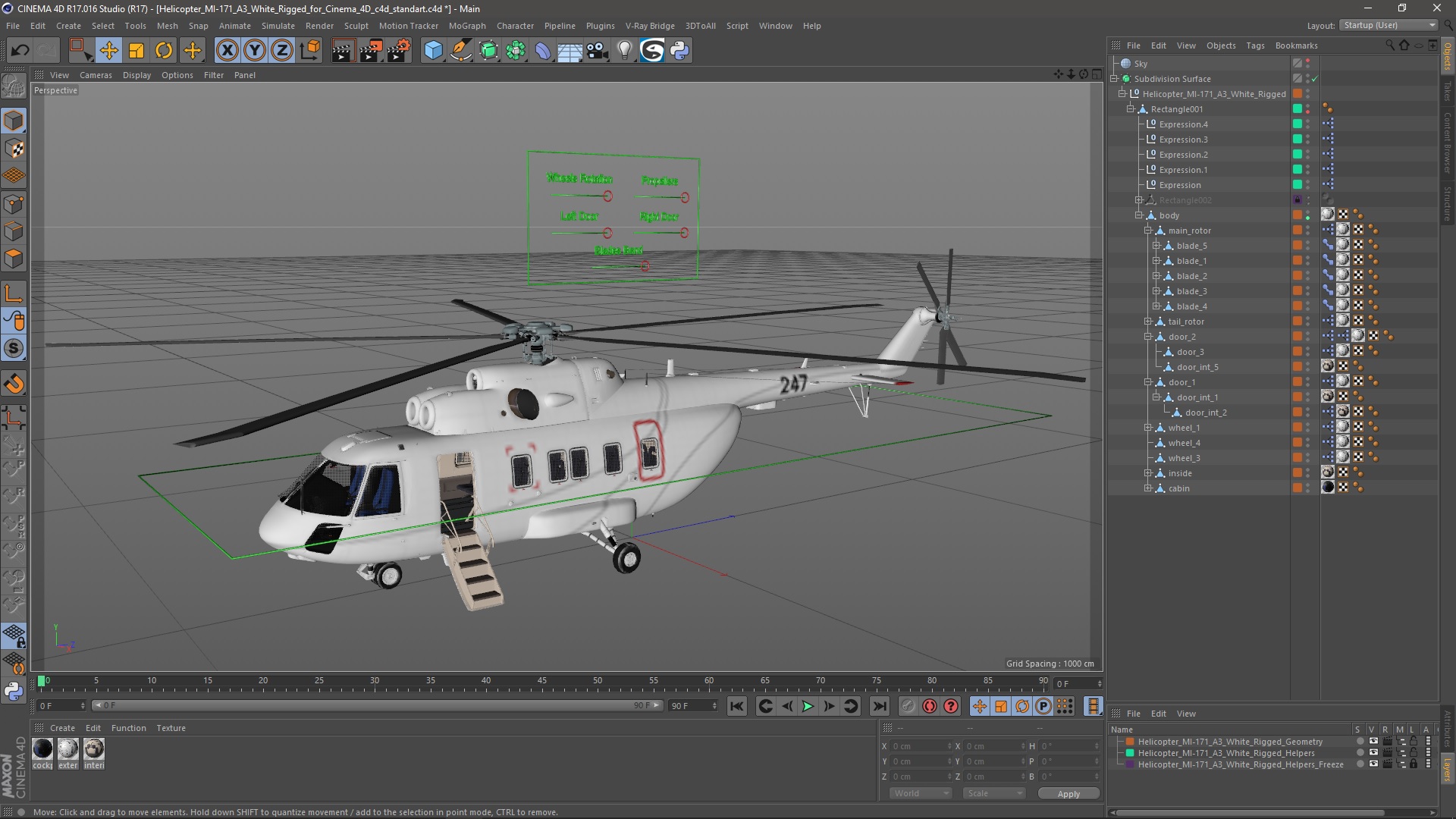
Task: Toggle the X-axis lock icon
Action: pyautogui.click(x=227, y=51)
